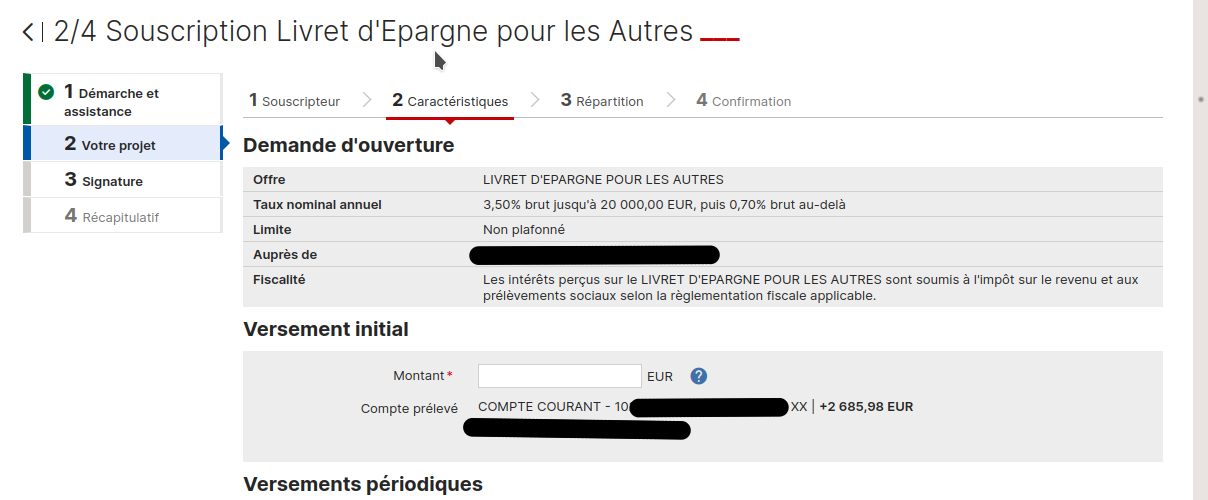Viewport: 1208px width, 500px height.
Task: Click the green checkmark on Démarche et assistance
Action: (x=46, y=92)
